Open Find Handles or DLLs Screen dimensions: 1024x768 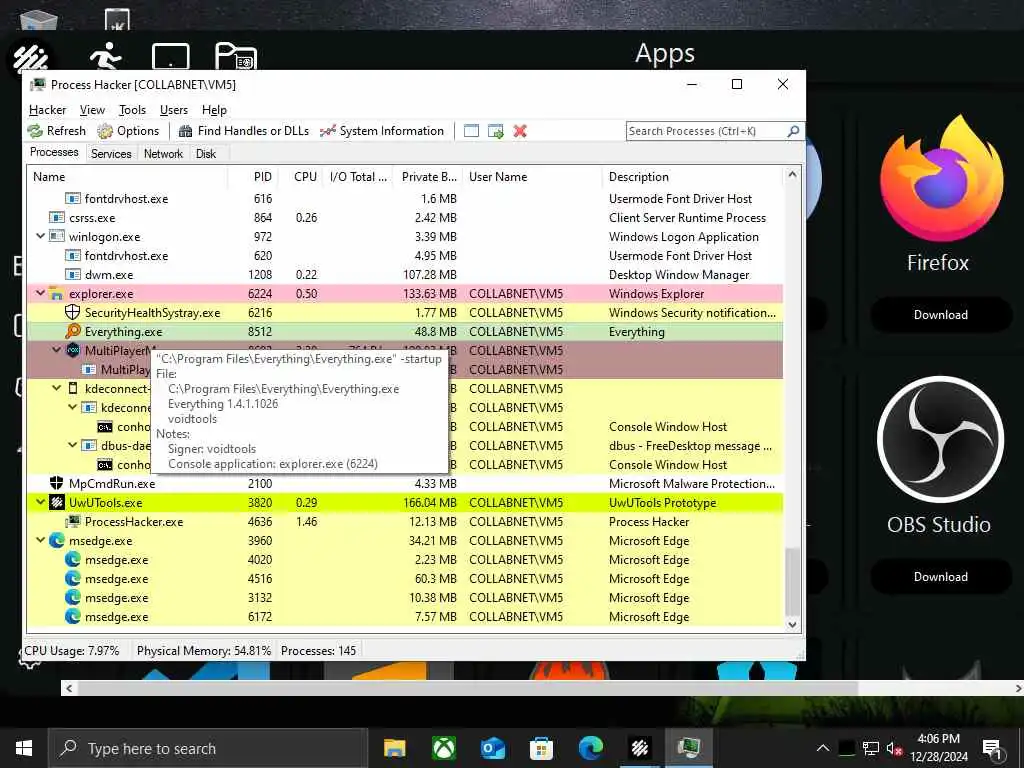tap(244, 131)
